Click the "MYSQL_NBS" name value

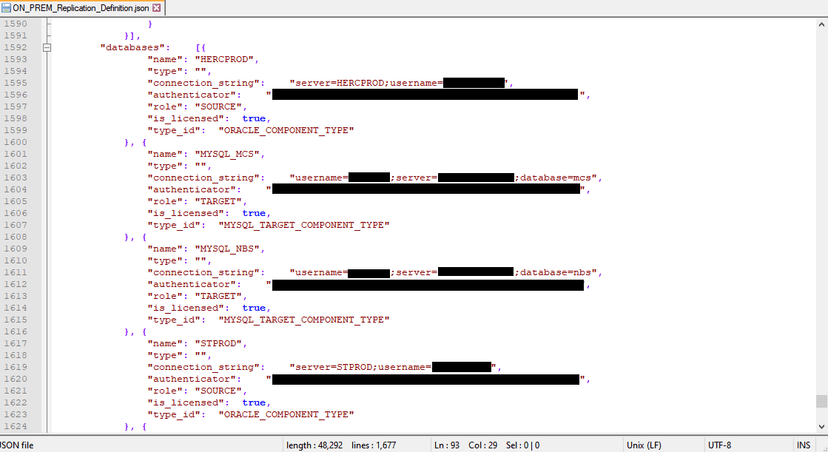(227, 249)
